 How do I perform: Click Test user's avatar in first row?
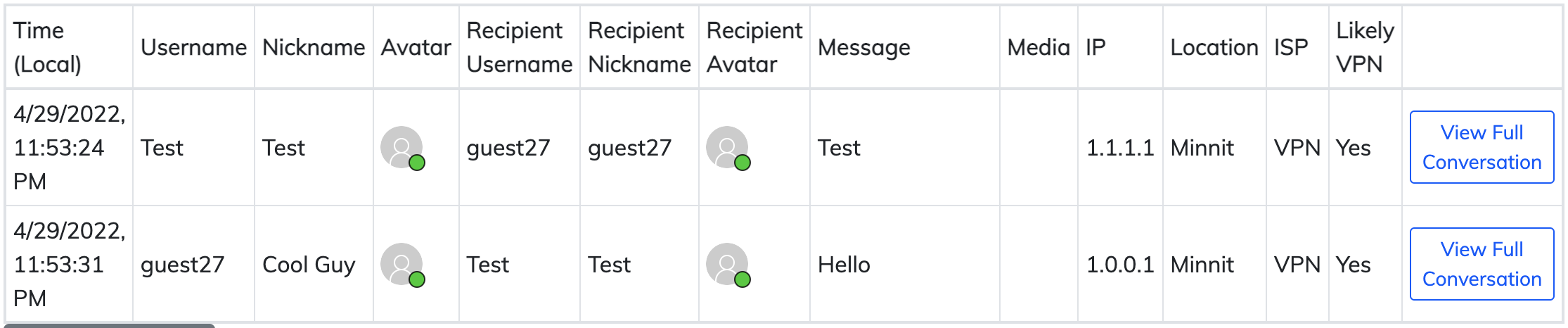tap(402, 147)
